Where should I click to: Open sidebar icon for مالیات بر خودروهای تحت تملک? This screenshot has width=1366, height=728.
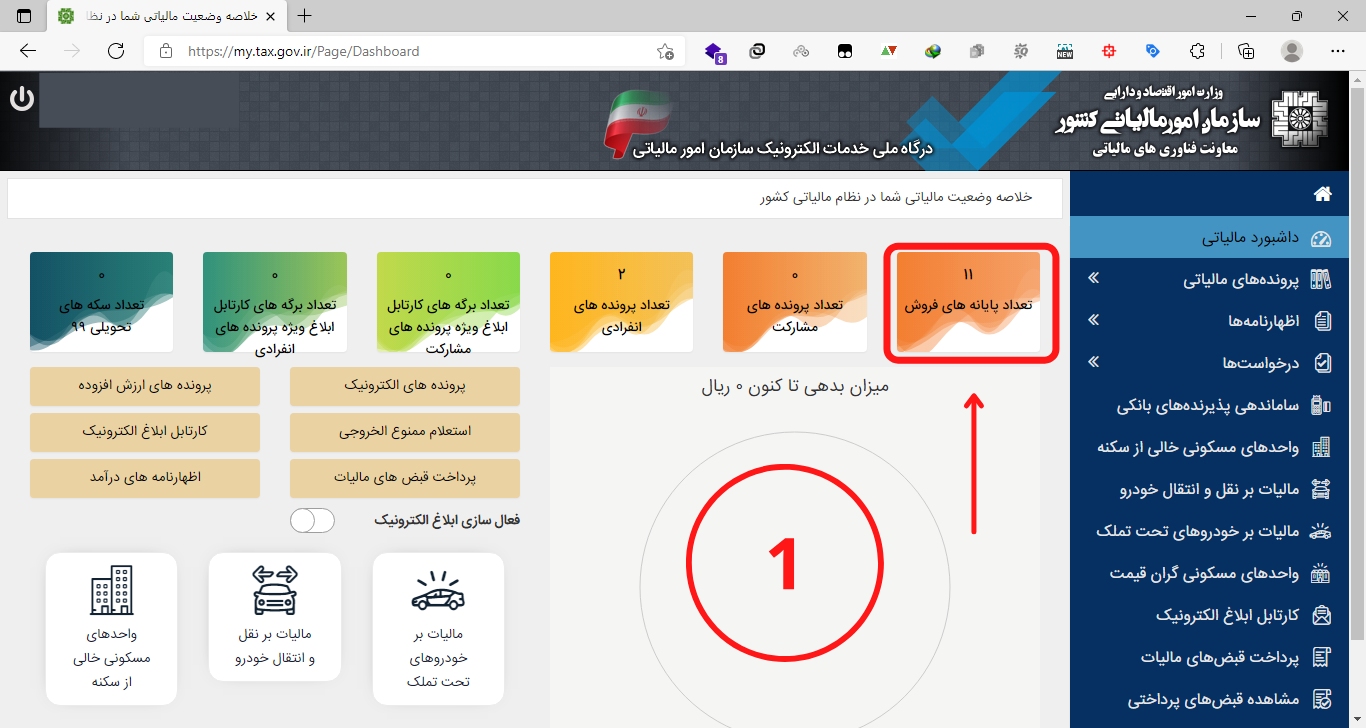click(1322, 531)
